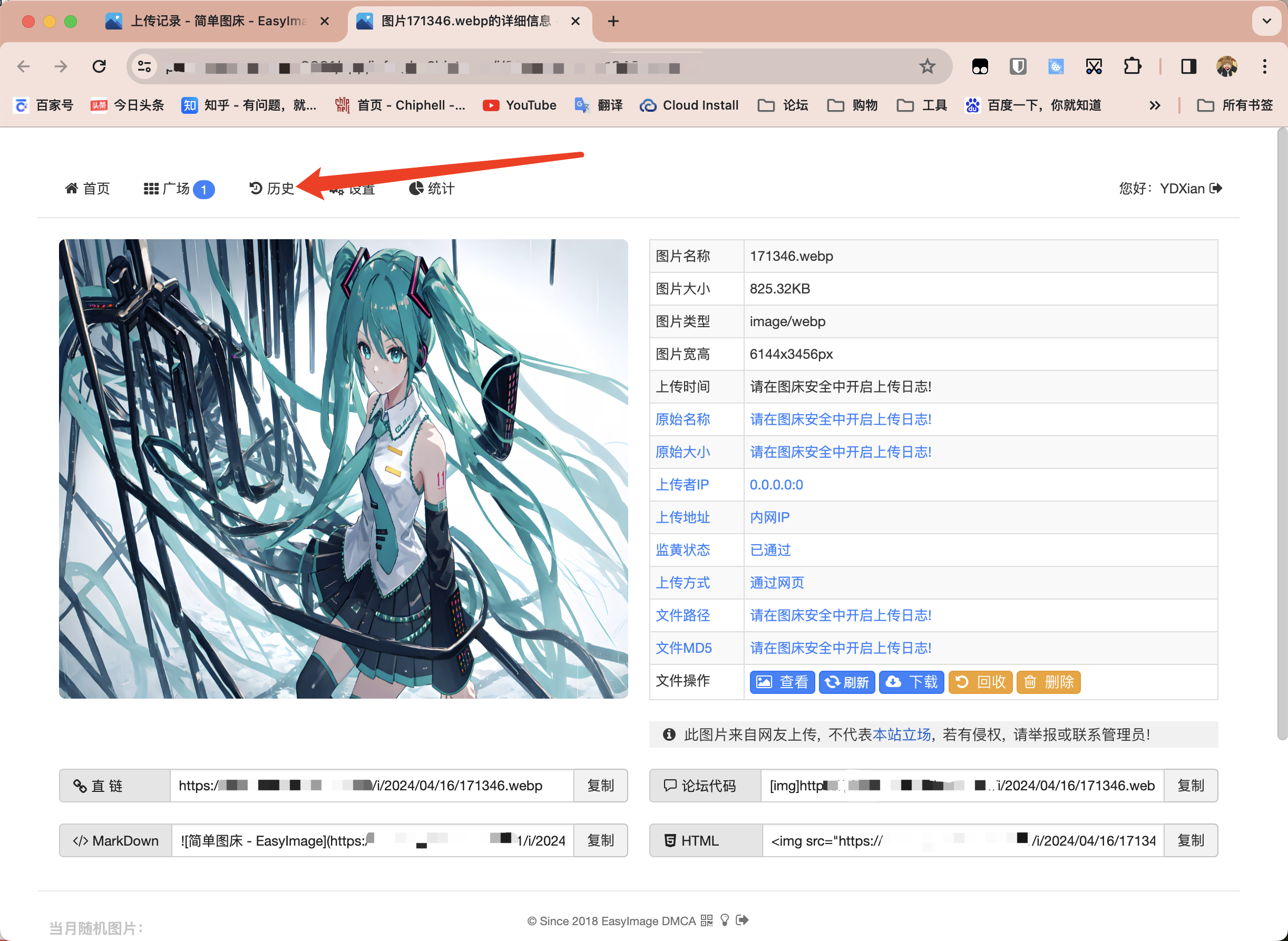Screen dimensions: 1288x941
Task: Click the 回收 recycle button
Action: 980,682
